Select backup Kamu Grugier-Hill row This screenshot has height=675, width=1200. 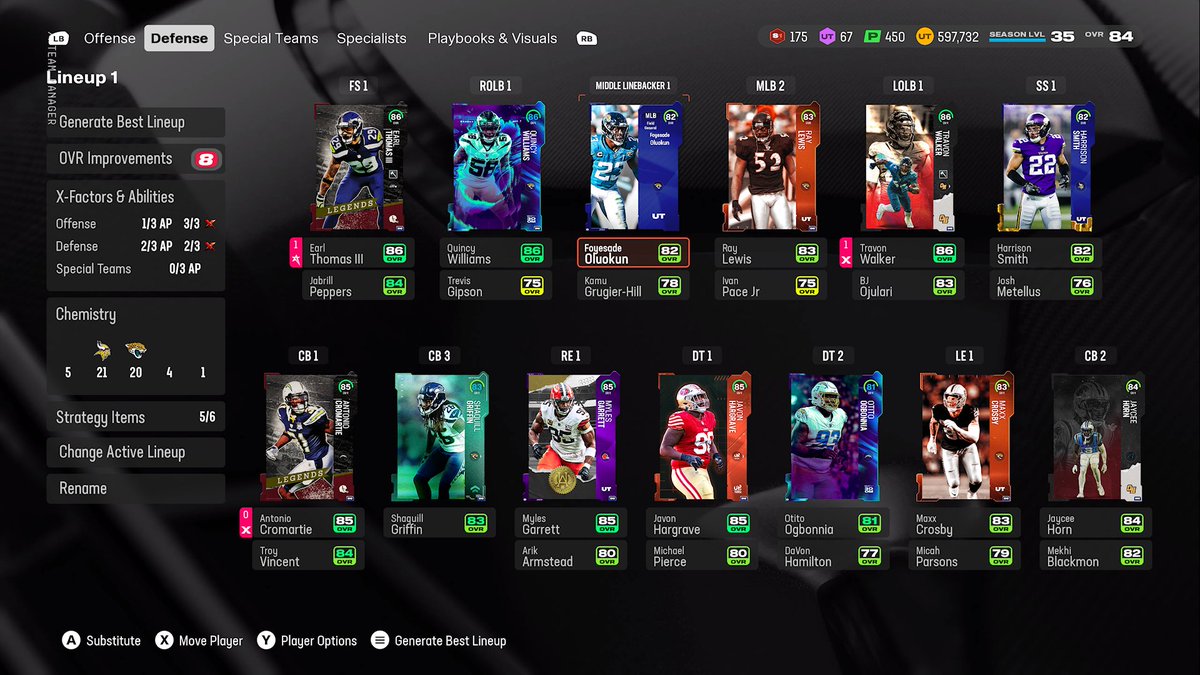click(633, 286)
